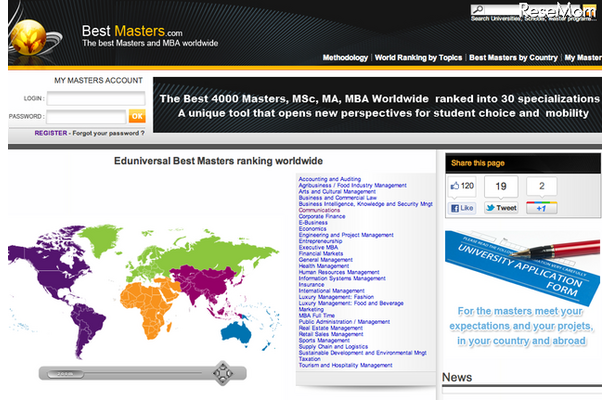
Task: Open the Insurance ranking link
Action: [311, 285]
